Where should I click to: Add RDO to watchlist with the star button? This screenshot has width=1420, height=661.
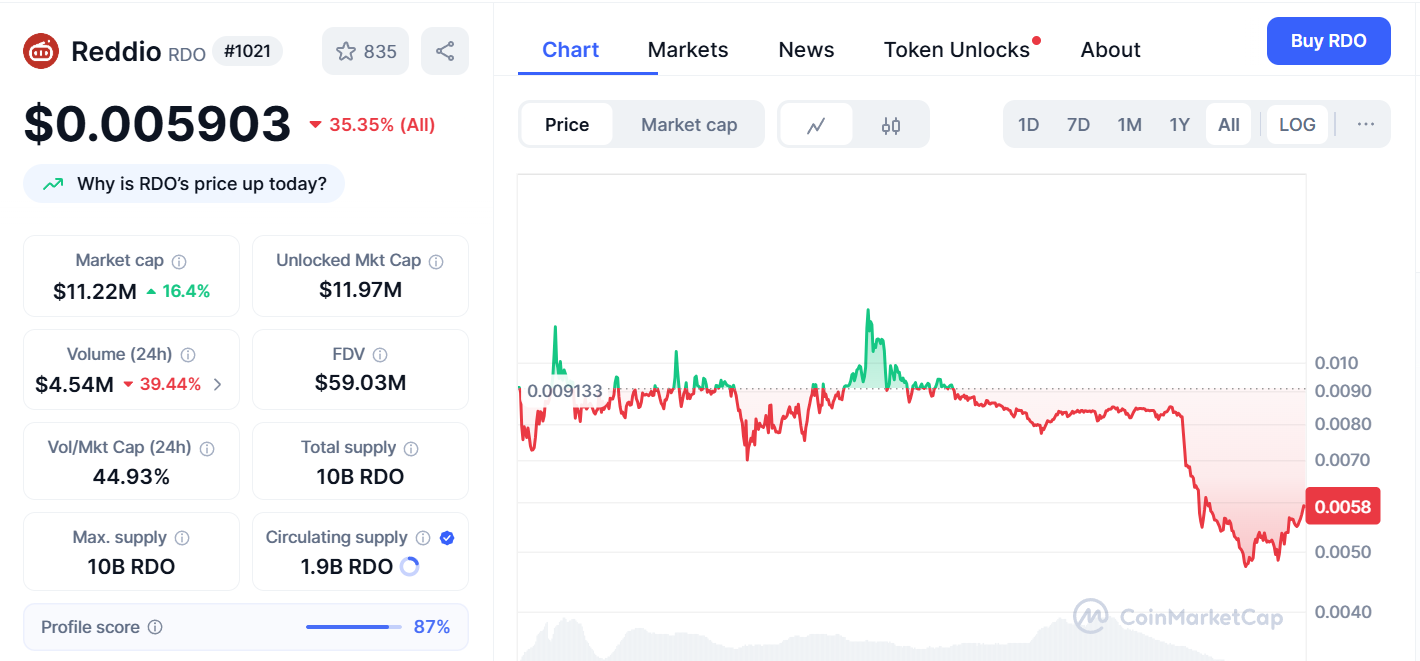pos(365,51)
